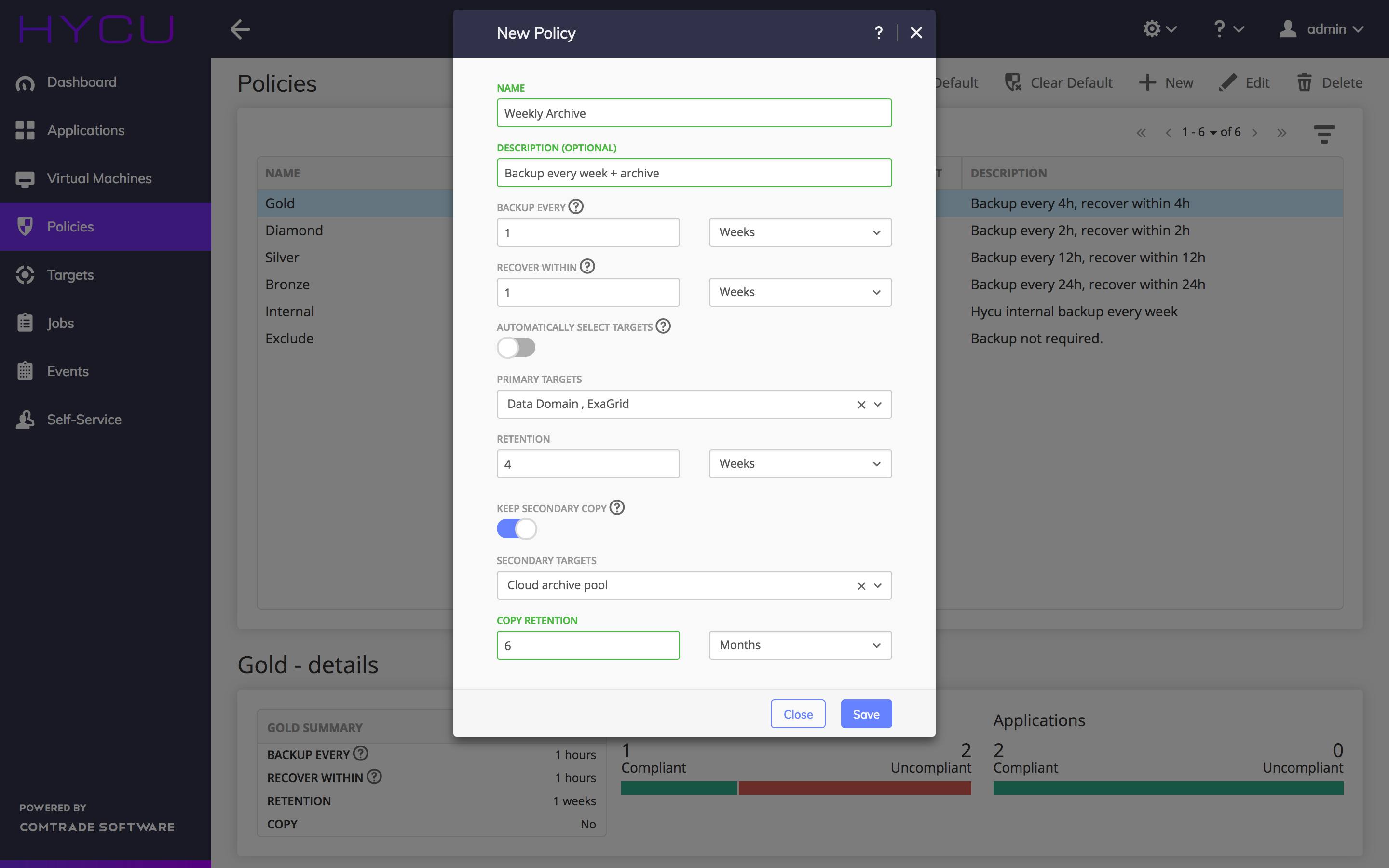Click the Backup Every help icon

pyautogui.click(x=576, y=207)
